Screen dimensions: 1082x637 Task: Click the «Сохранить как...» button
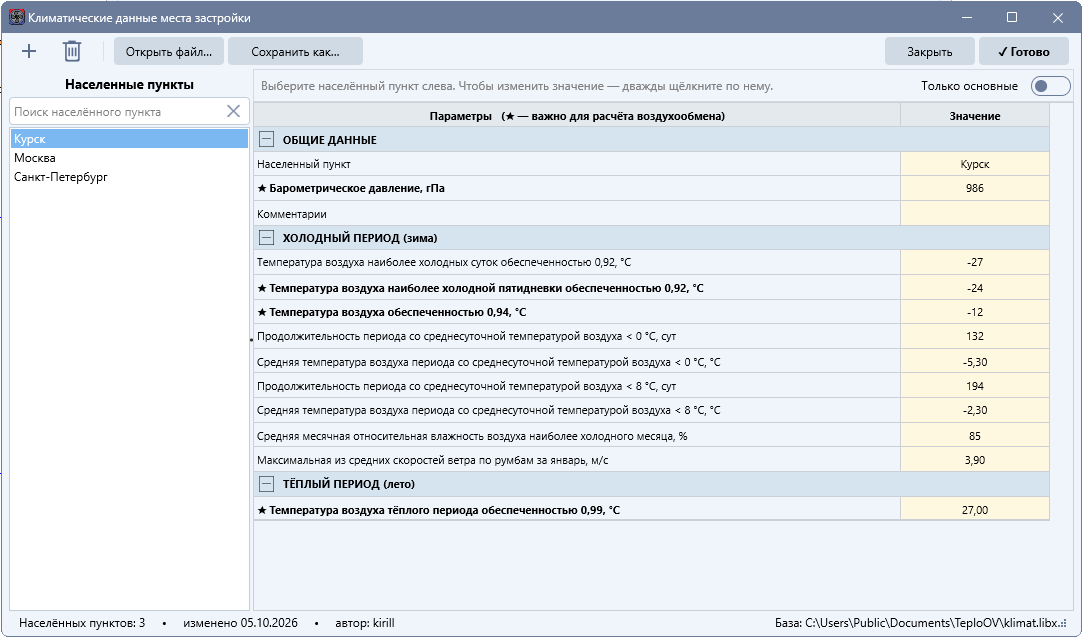click(x=295, y=52)
